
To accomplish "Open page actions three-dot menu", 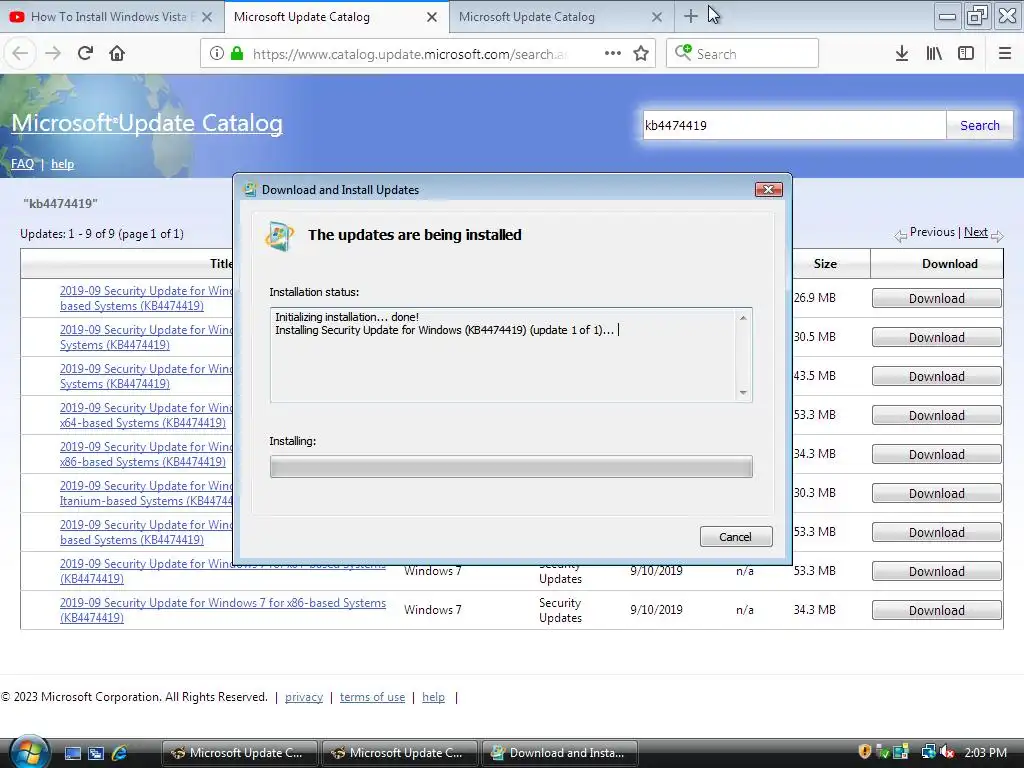I will (x=613, y=54).
